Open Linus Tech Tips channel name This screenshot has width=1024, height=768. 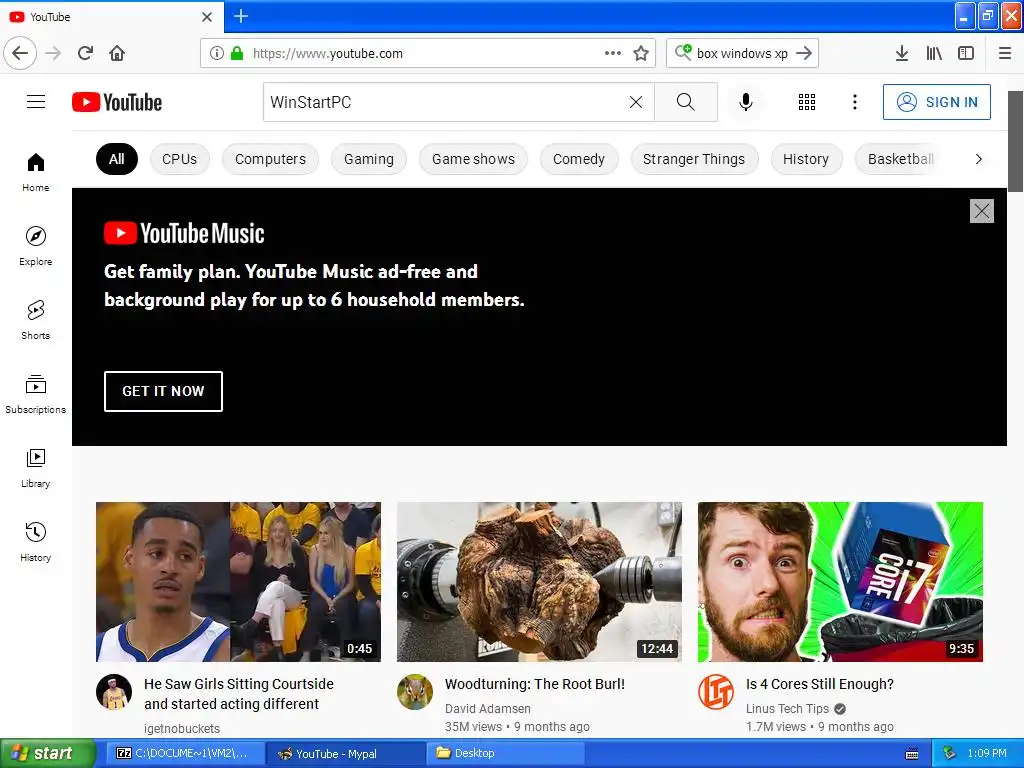787,709
